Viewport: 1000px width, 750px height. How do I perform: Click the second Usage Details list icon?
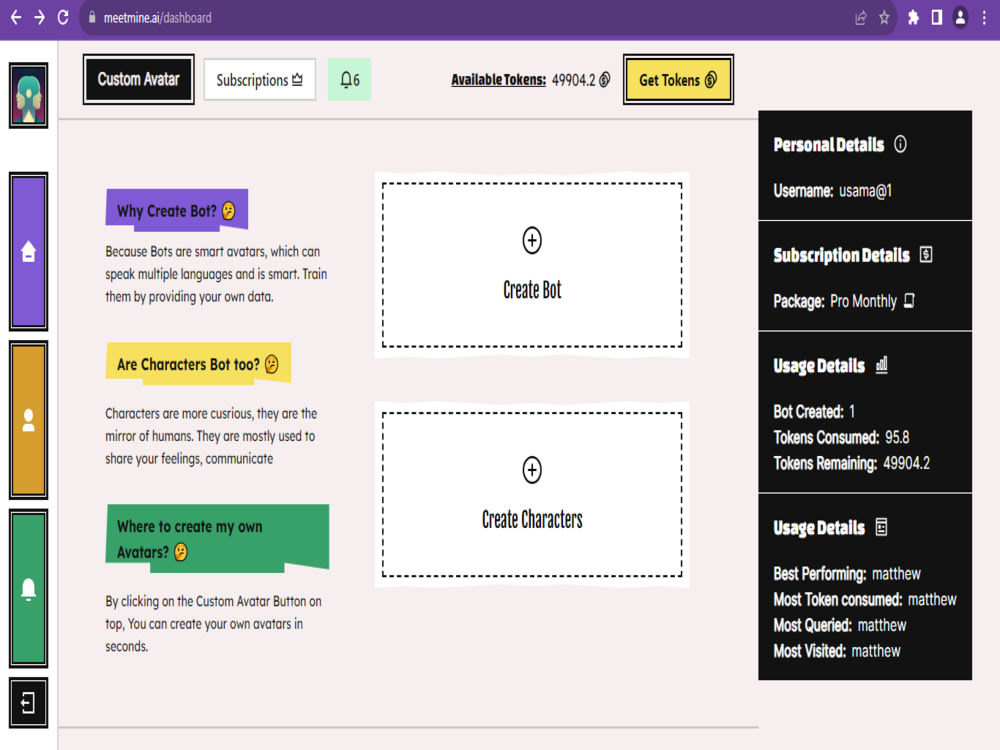point(881,527)
